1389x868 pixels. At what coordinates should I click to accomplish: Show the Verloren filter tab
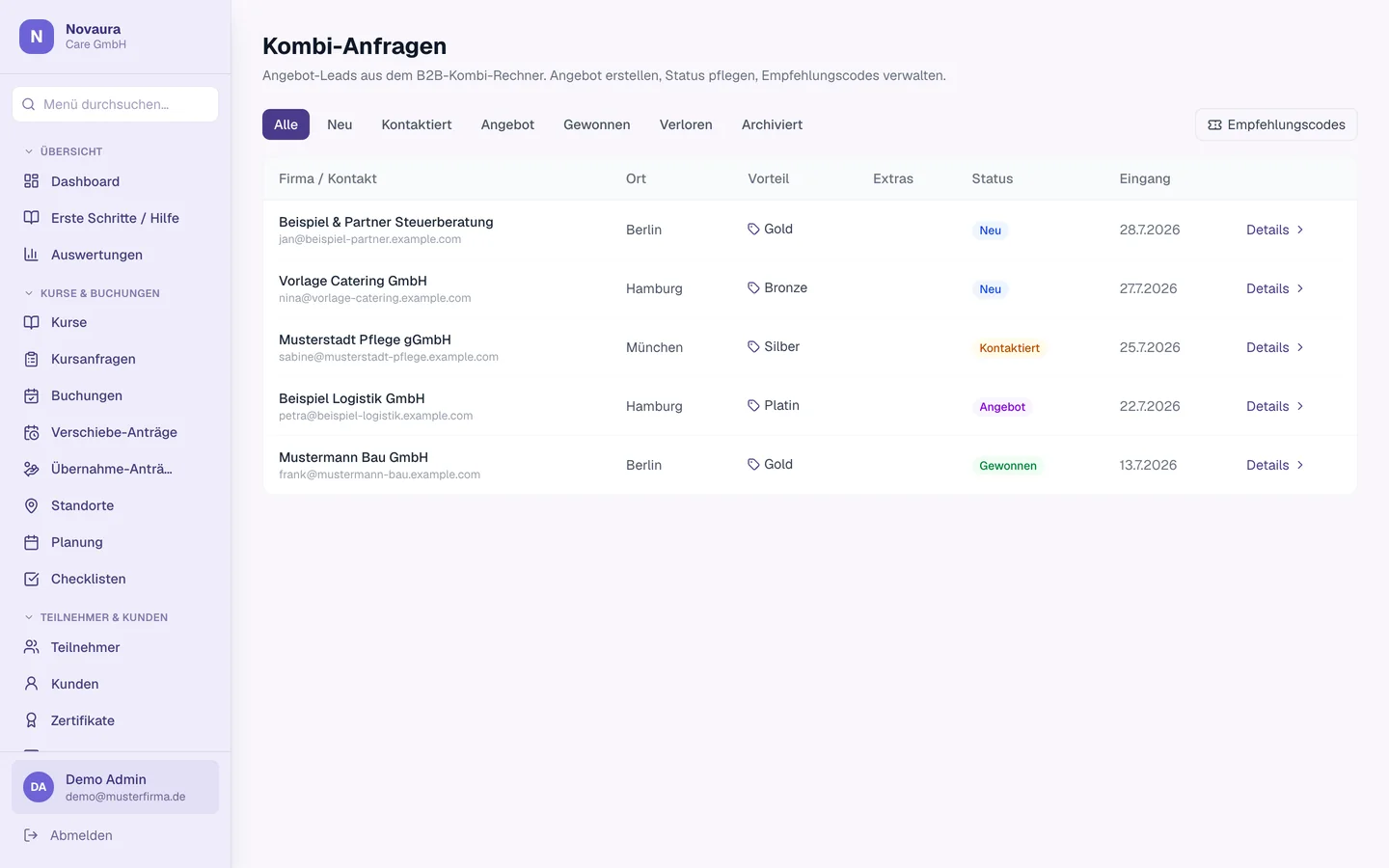click(x=686, y=124)
